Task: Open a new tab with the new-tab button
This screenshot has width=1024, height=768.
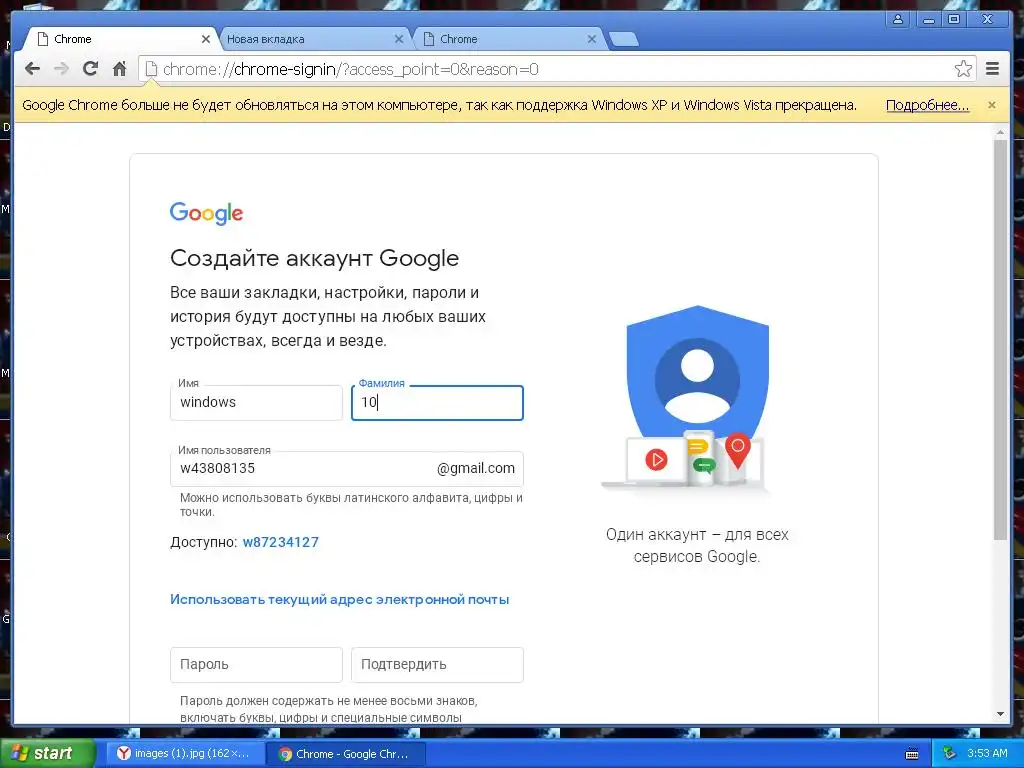Action: click(624, 40)
